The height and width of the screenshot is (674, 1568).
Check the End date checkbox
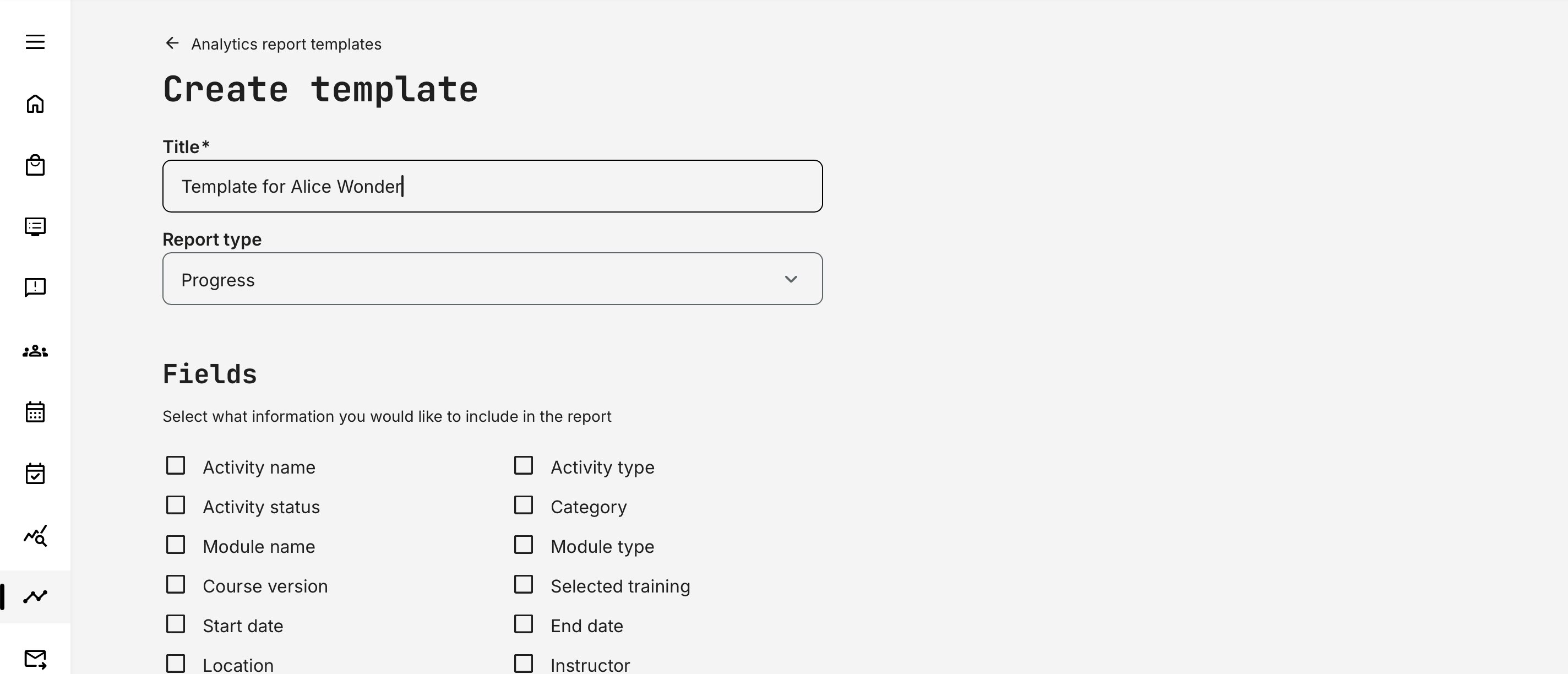pyautogui.click(x=524, y=623)
